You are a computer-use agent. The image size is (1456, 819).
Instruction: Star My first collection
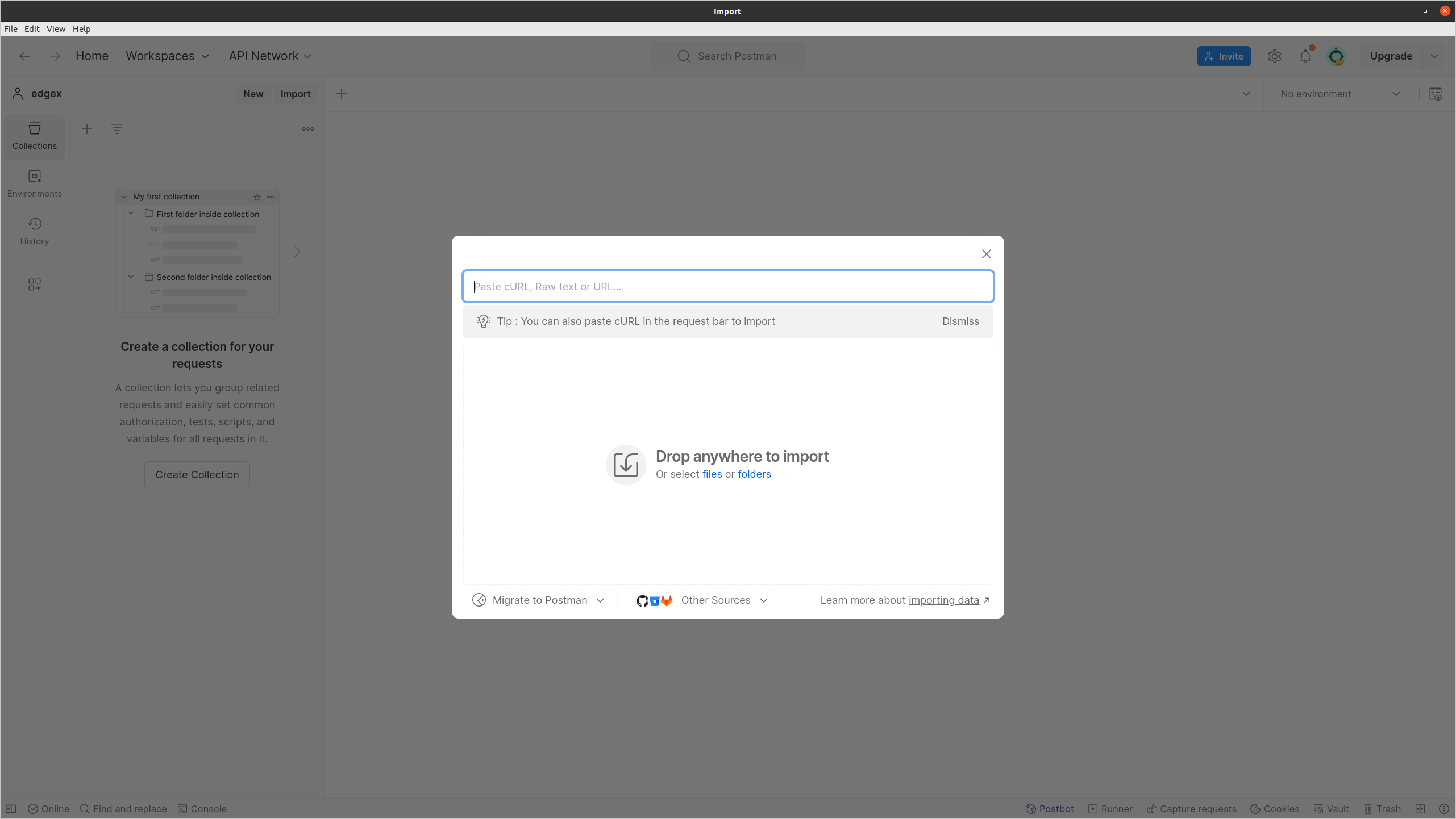pyautogui.click(x=257, y=197)
